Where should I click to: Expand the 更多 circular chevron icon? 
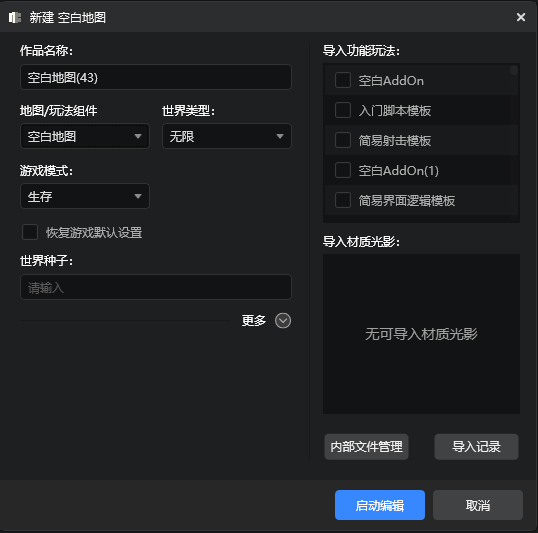click(283, 321)
